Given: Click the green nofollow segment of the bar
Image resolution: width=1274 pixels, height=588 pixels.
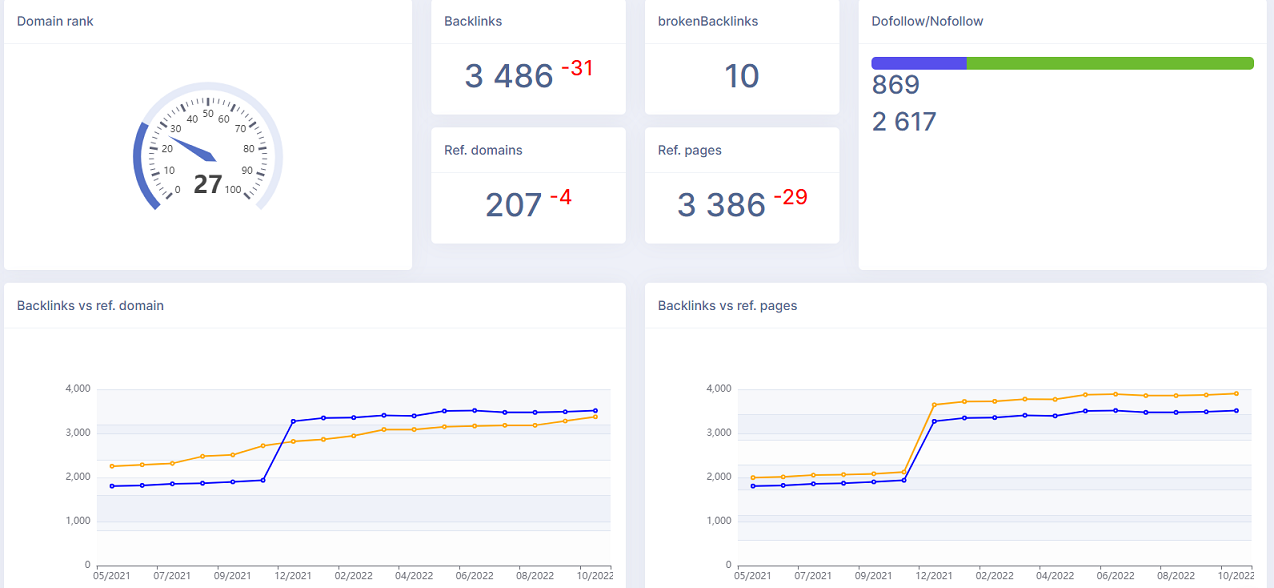Looking at the screenshot, I should pos(1110,63).
